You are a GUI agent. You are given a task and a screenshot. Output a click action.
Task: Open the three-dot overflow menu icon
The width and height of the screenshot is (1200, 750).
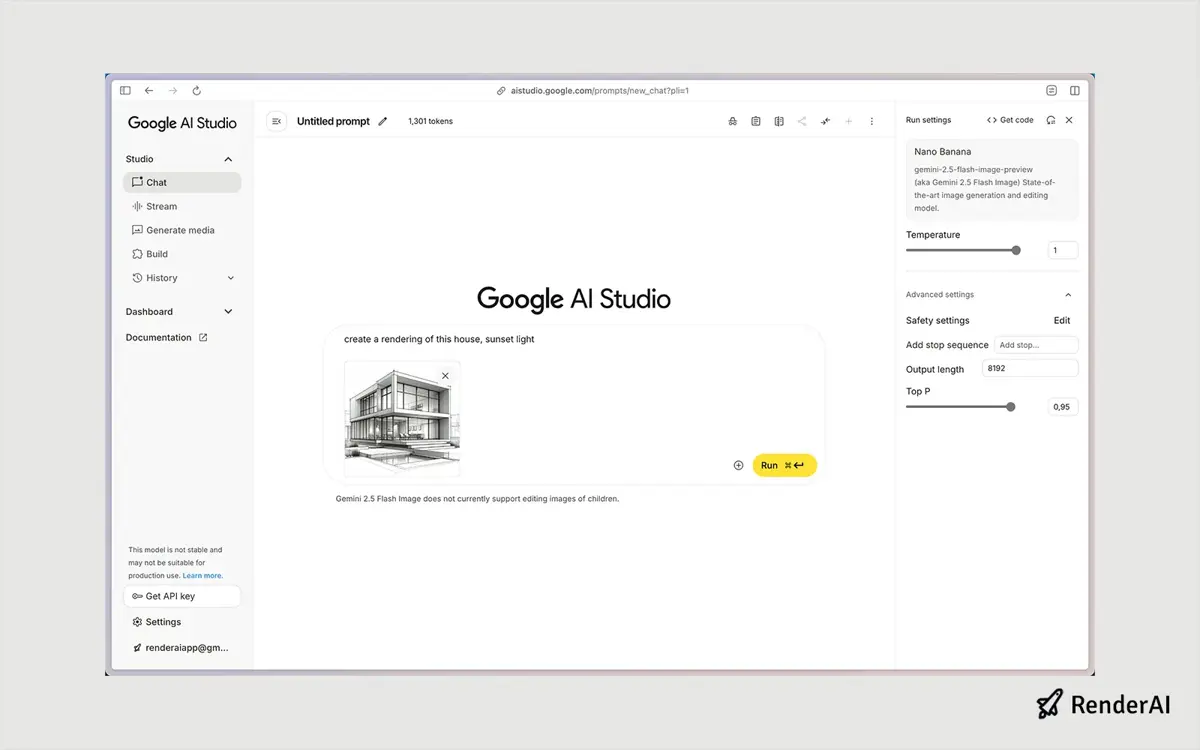point(871,120)
